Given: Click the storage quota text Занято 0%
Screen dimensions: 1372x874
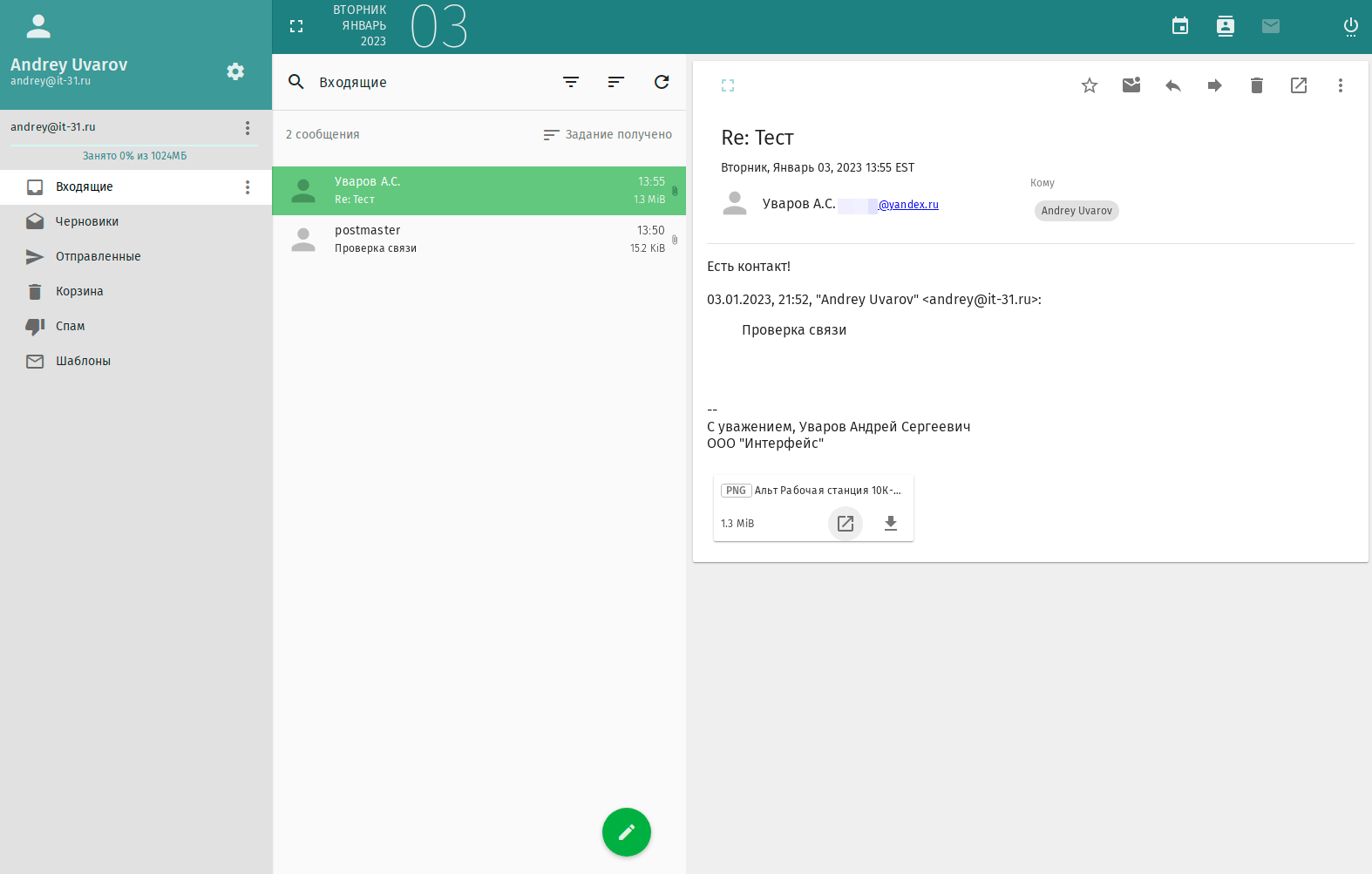Looking at the screenshot, I should pos(134,156).
